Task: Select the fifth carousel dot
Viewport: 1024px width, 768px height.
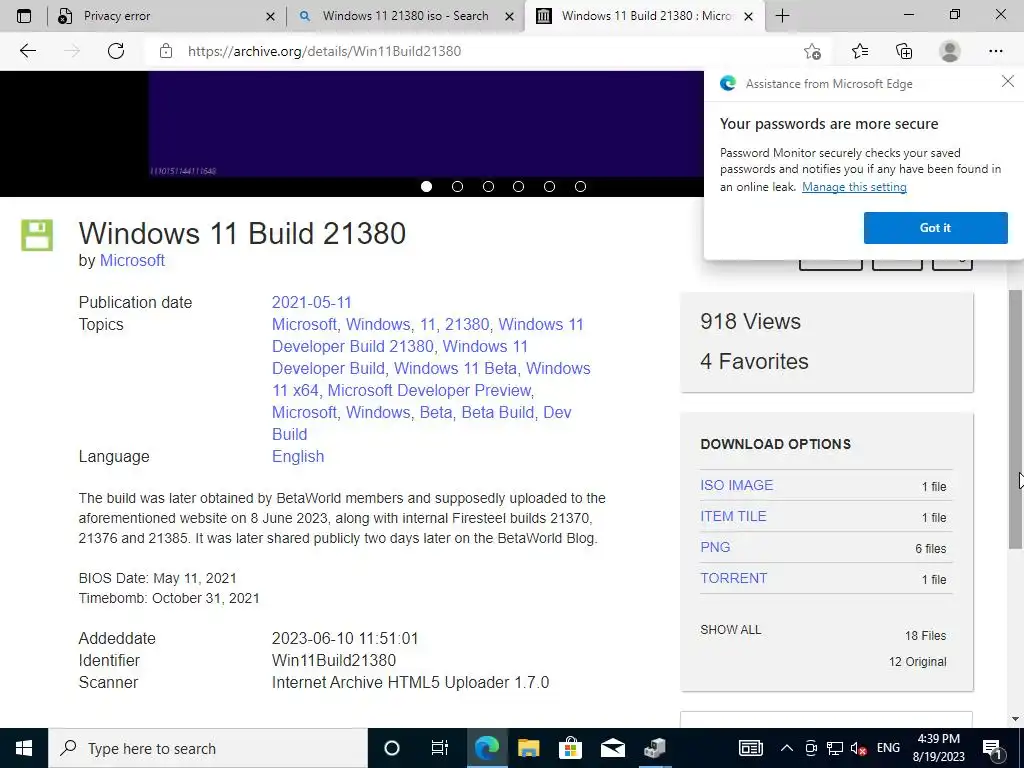Action: pyautogui.click(x=549, y=187)
